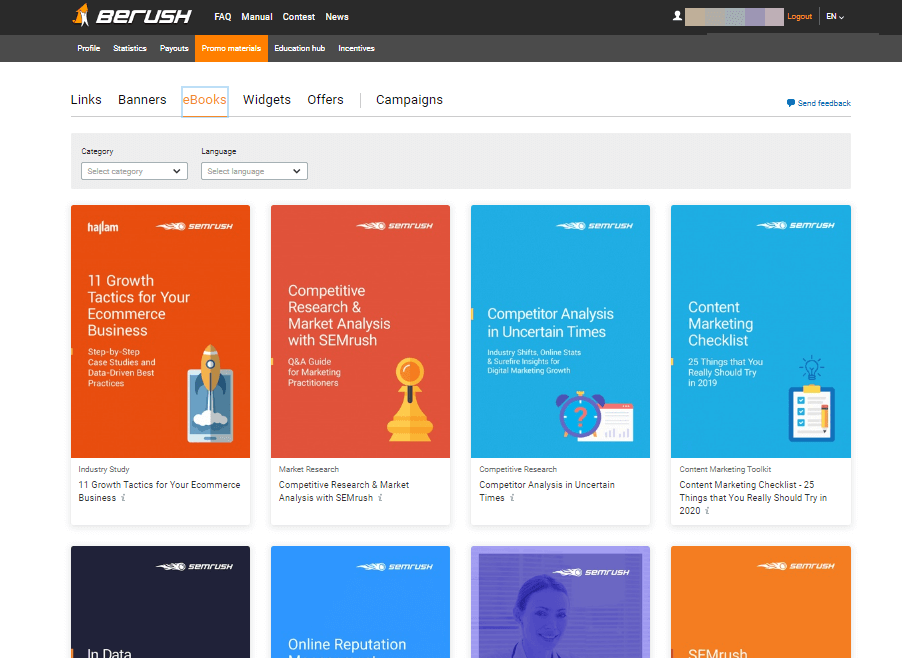Click the orange SEMrush ebook cover in bottom row
Image resolution: width=902 pixels, height=658 pixels.
[760, 602]
